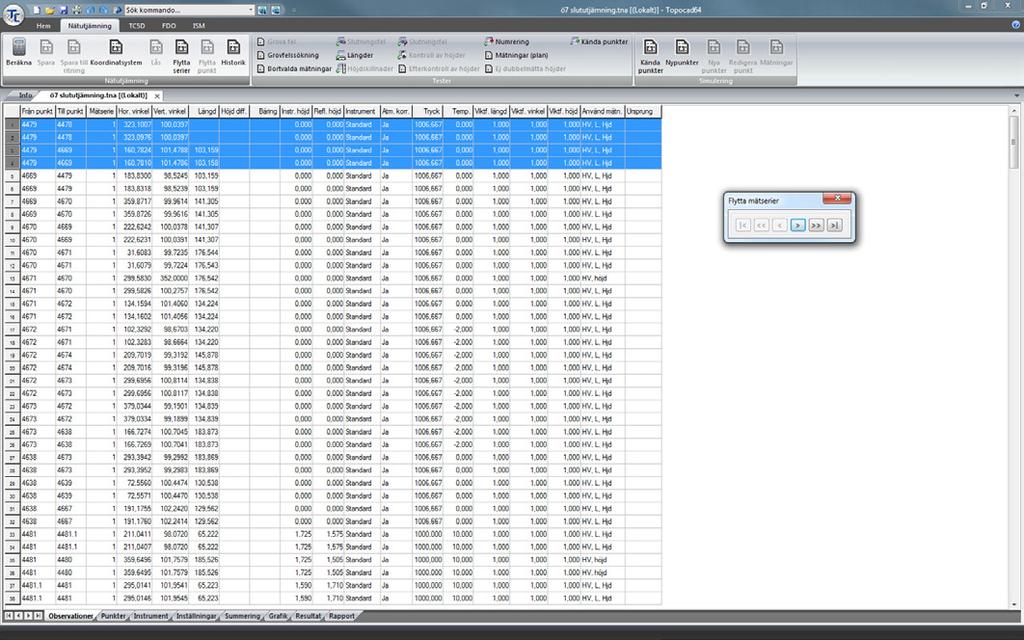Select the Flytta serier ribbon button
This screenshot has width=1024, height=640.
click(x=182, y=55)
